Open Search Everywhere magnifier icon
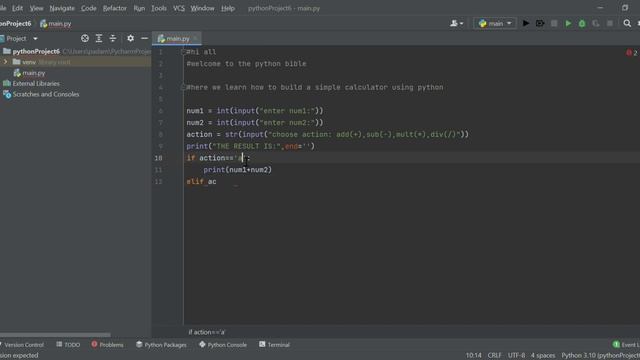This screenshot has width=640, height=360. point(627,23)
